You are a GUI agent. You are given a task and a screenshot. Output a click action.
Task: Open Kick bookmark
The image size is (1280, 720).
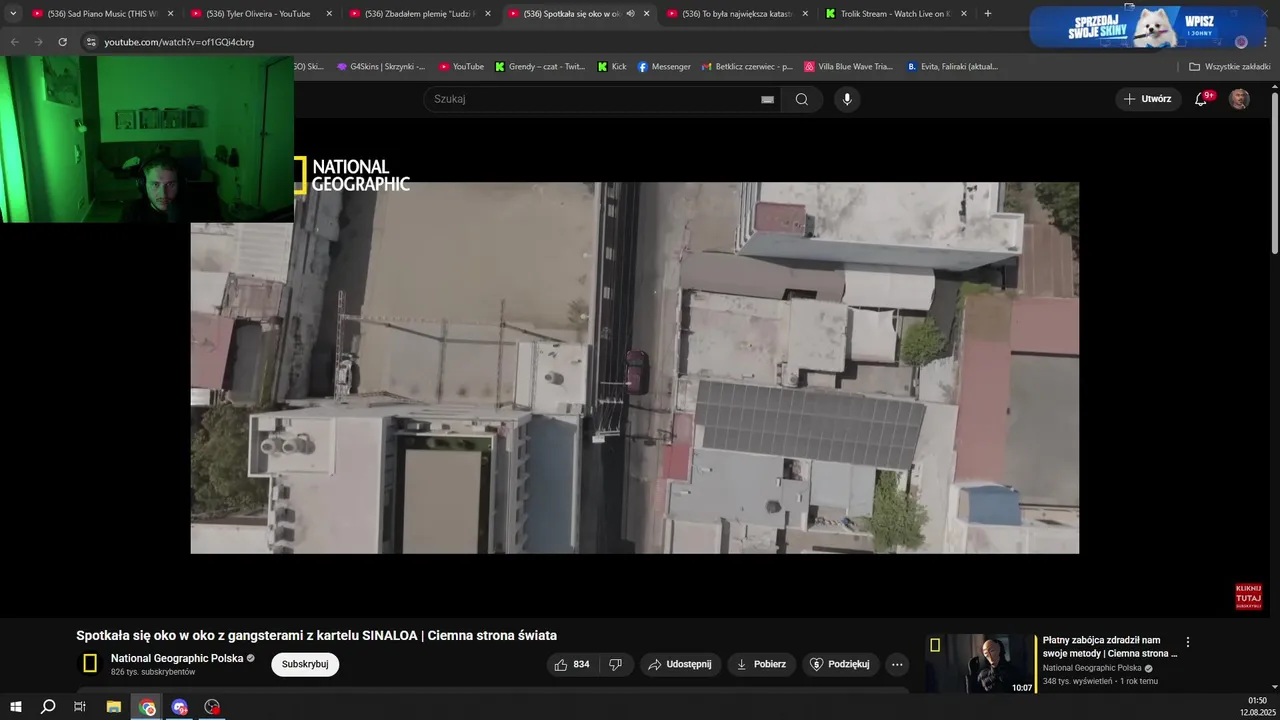pyautogui.click(x=612, y=67)
